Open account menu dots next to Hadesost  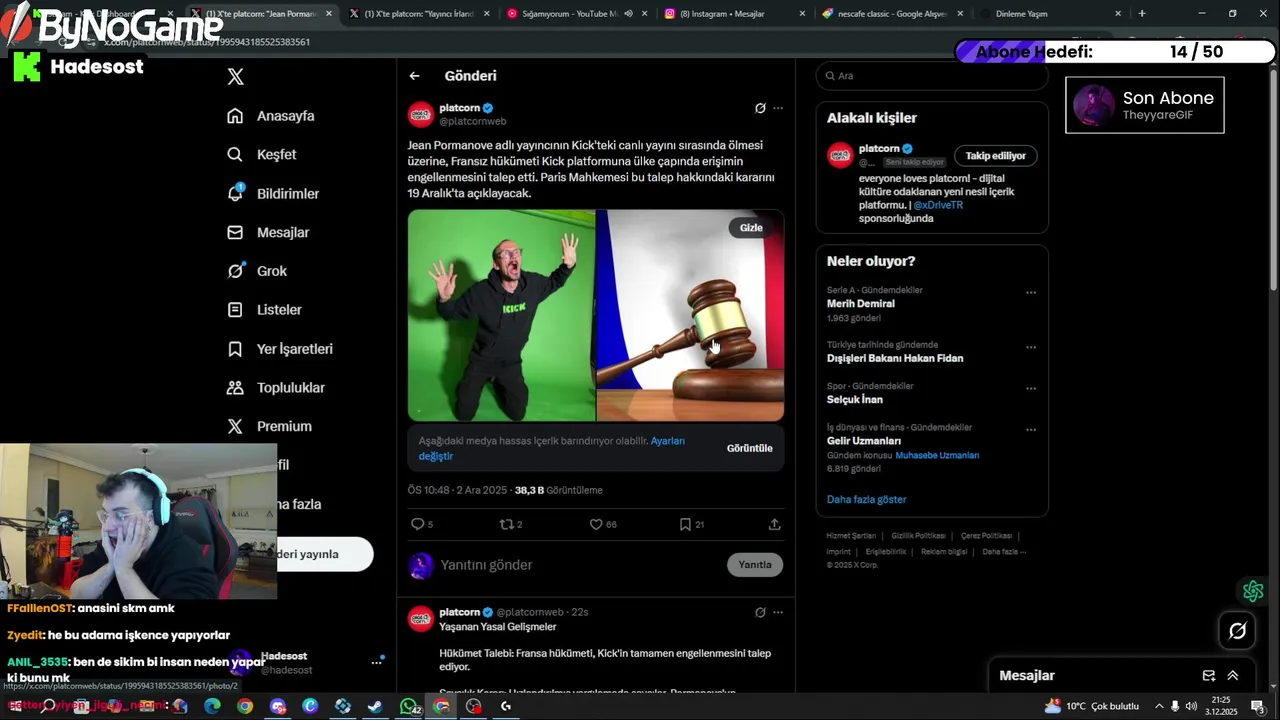click(x=377, y=662)
